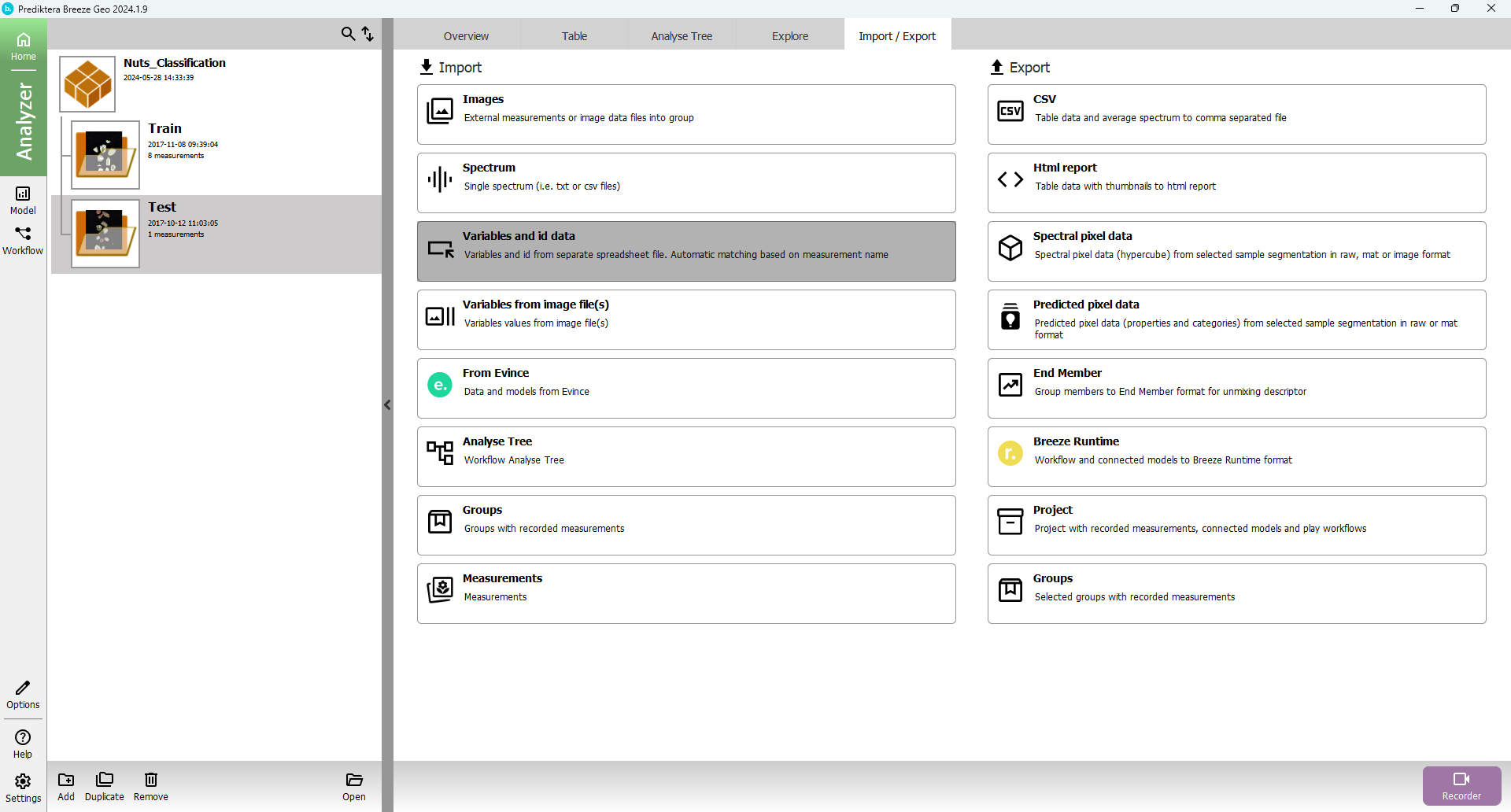Import data From Evince
This screenshot has height=812, width=1511.
click(685, 388)
